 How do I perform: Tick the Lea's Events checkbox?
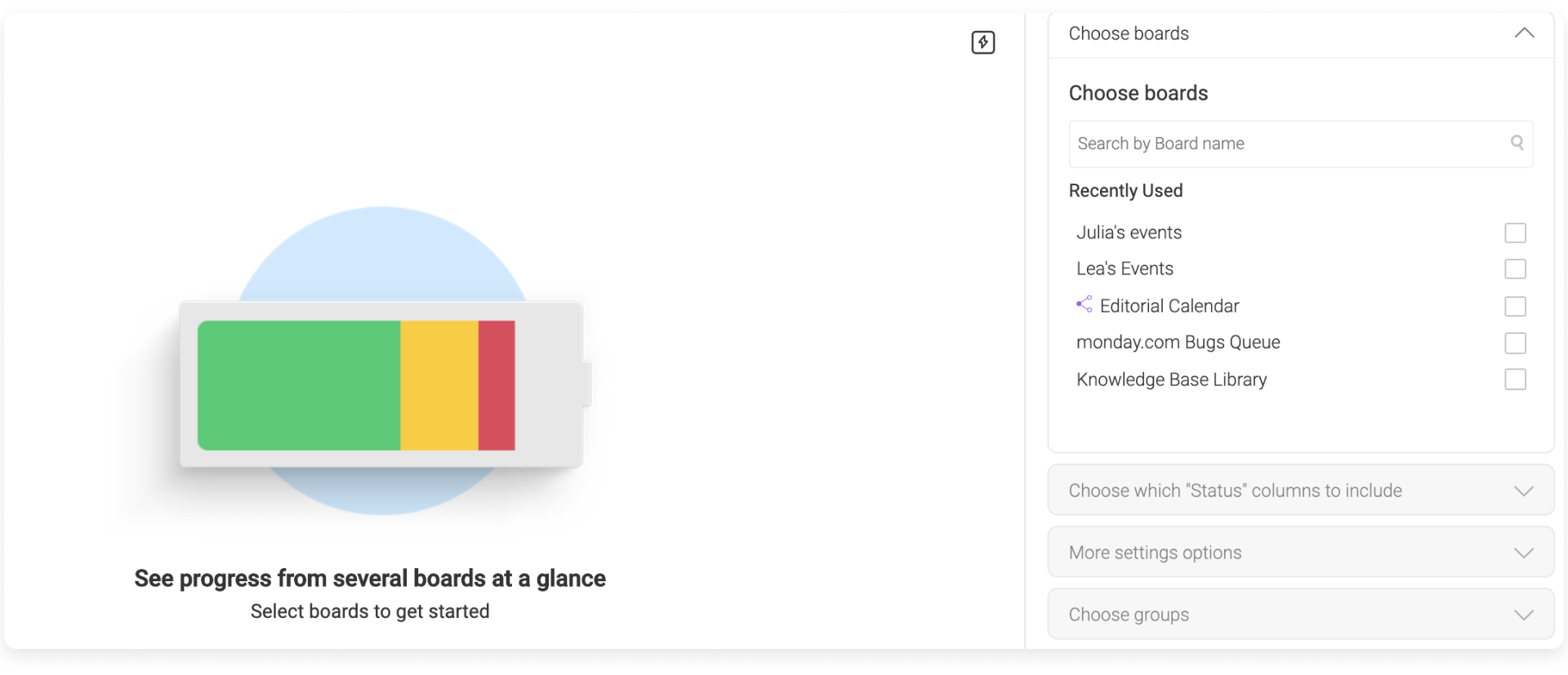(x=1515, y=269)
